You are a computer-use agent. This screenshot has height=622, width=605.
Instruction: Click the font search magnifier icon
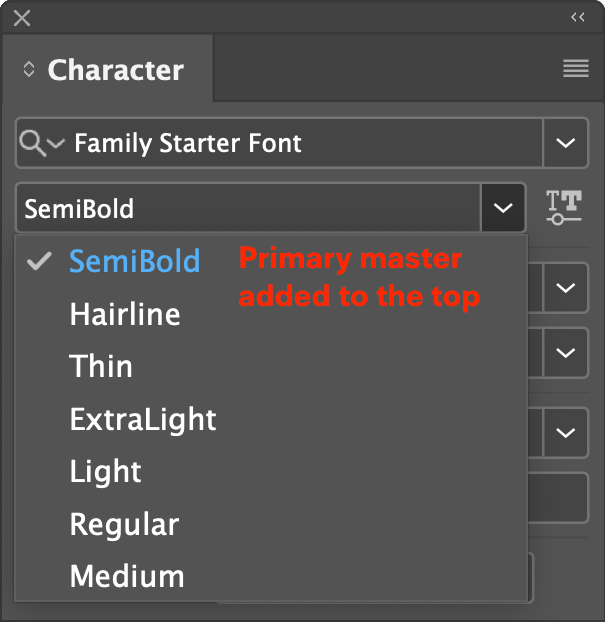tap(33, 143)
